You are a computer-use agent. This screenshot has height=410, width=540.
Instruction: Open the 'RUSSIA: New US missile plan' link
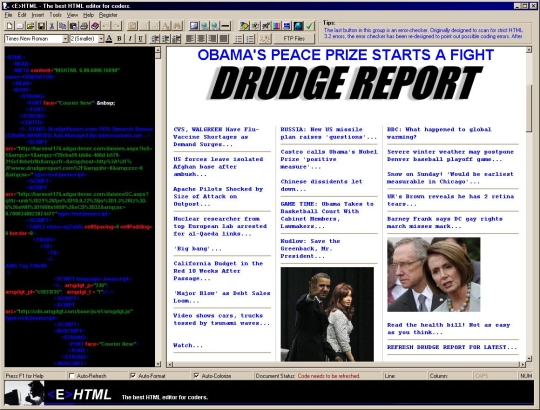click(x=329, y=133)
